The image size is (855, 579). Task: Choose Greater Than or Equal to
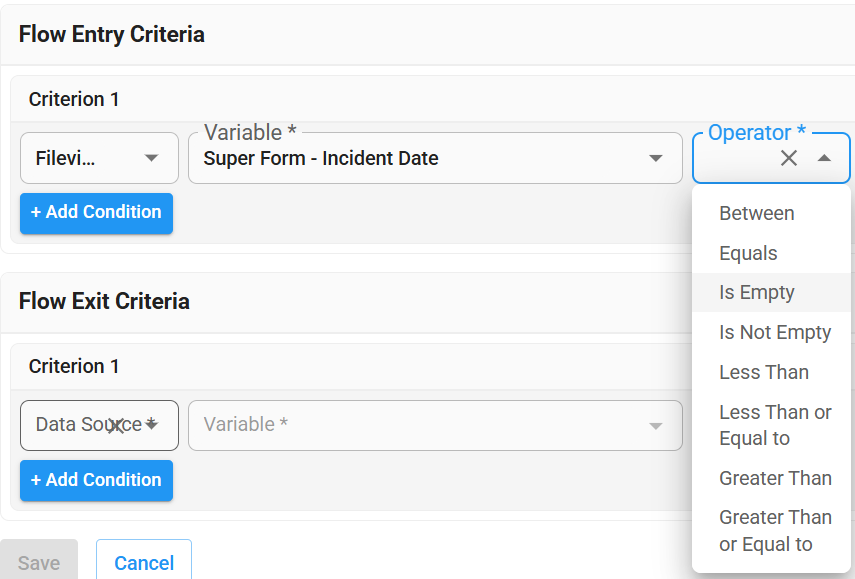click(775, 531)
